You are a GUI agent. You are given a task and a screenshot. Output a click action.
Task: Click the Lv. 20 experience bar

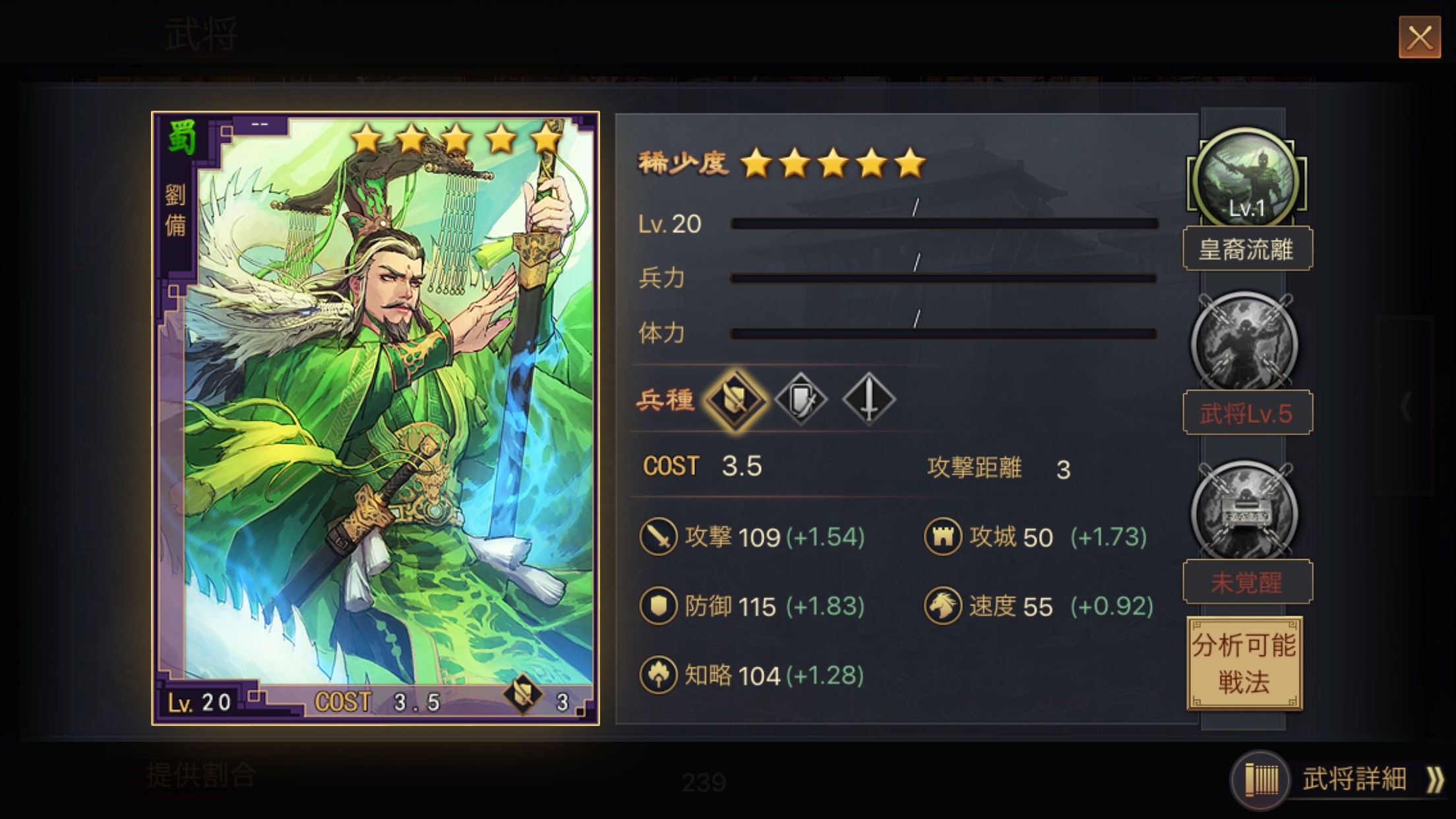point(944,224)
